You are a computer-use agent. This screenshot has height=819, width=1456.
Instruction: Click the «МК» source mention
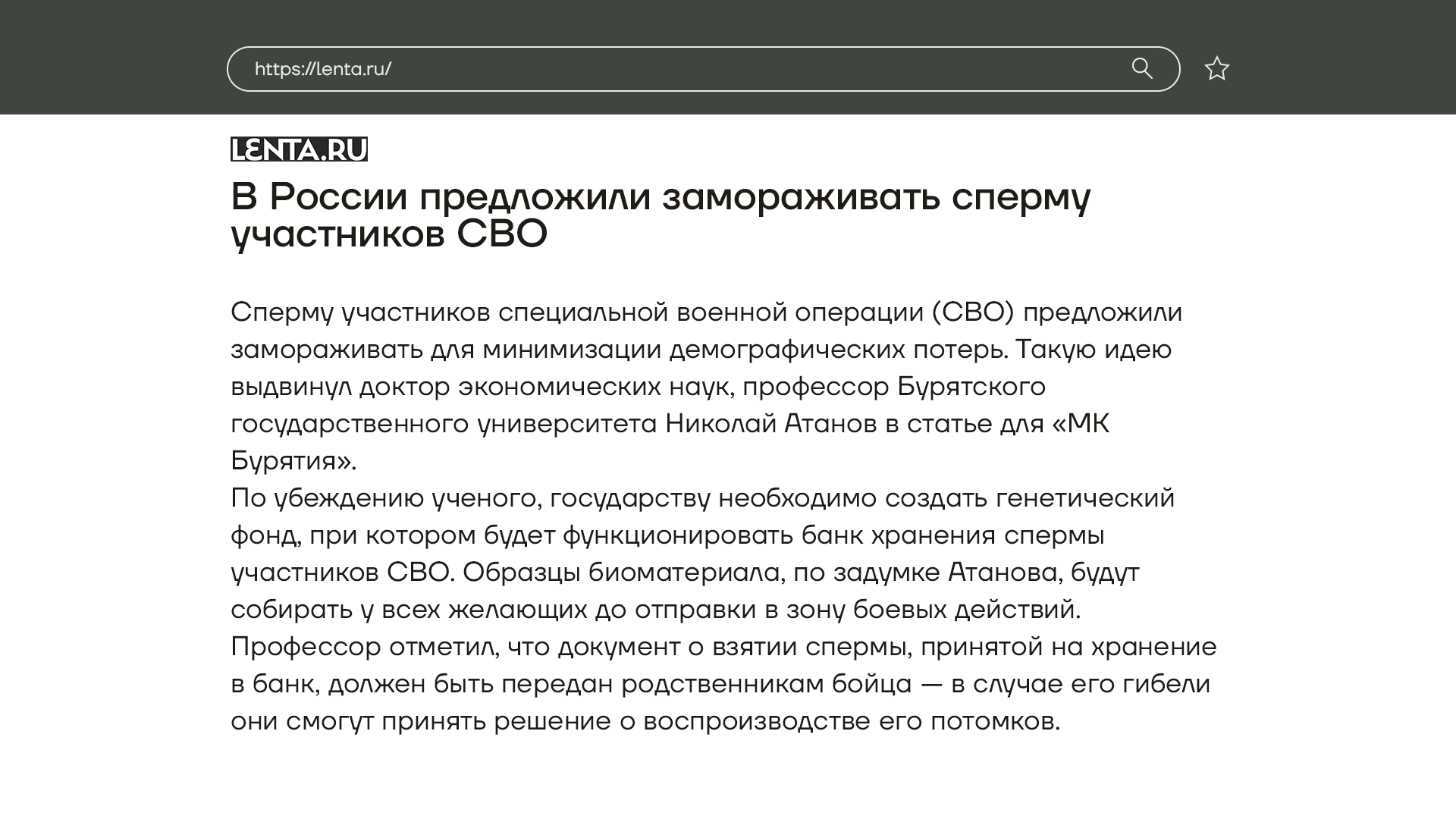pos(1088,423)
